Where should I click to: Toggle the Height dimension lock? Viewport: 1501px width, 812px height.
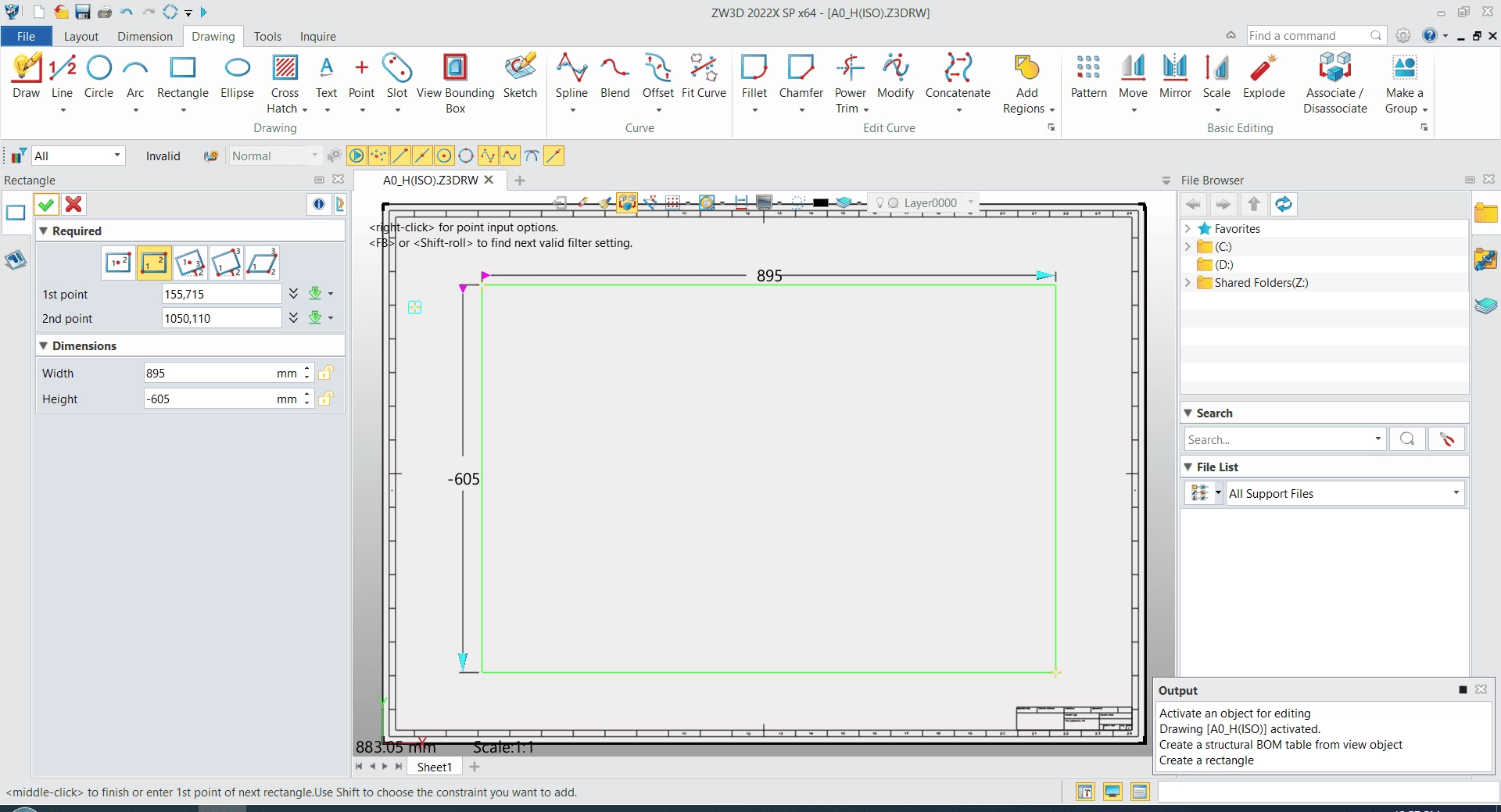pyautogui.click(x=326, y=399)
